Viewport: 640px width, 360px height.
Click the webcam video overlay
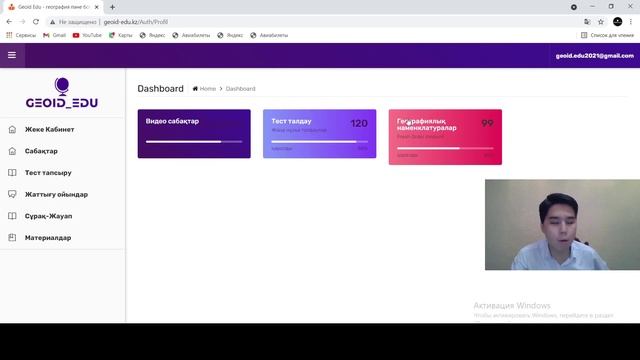(562, 224)
